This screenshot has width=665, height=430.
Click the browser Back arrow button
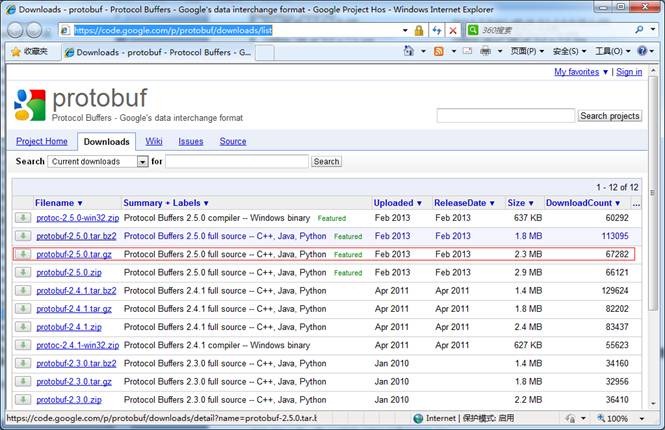pos(15,30)
